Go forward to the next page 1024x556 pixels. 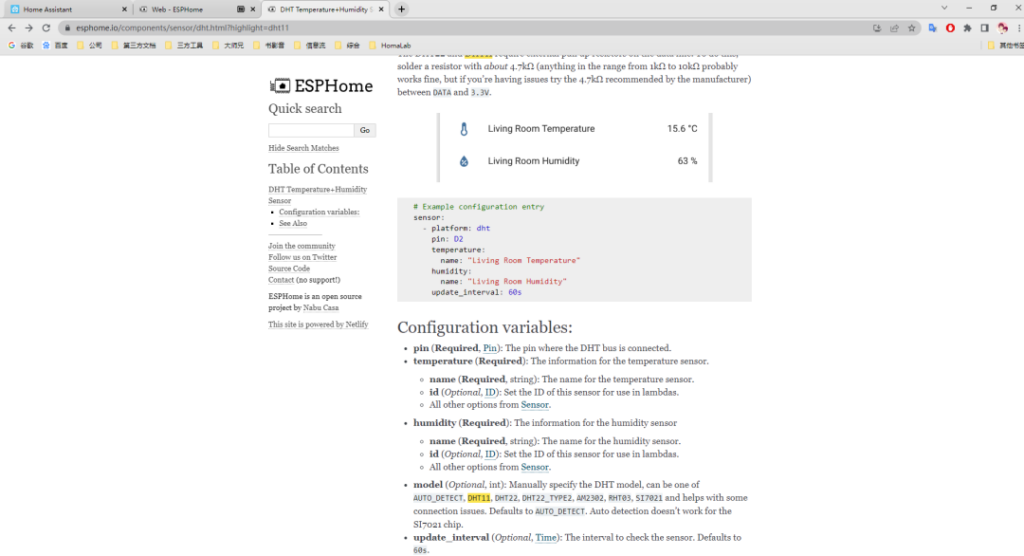29,28
